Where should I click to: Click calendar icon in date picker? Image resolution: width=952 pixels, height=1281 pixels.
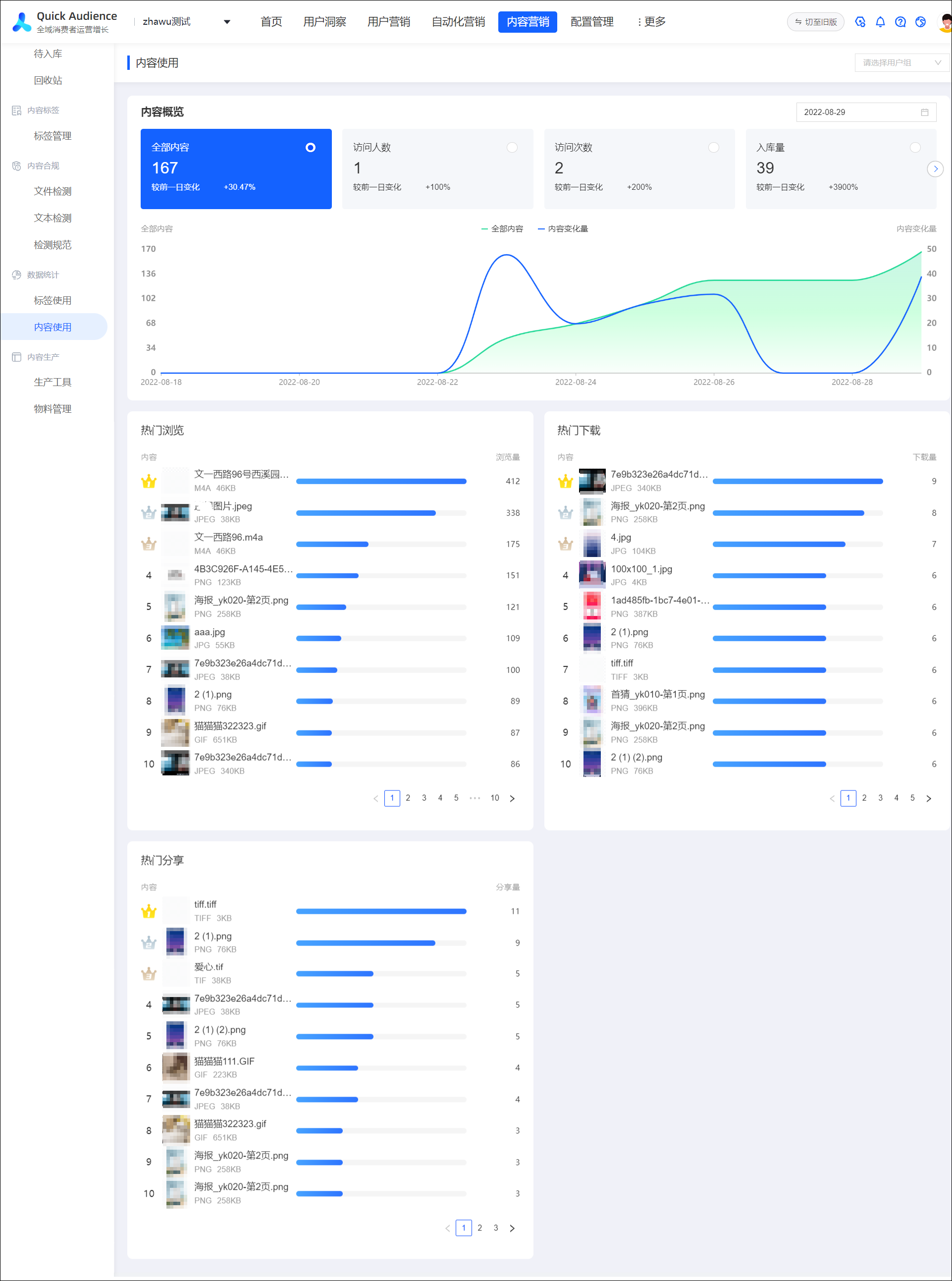click(924, 112)
